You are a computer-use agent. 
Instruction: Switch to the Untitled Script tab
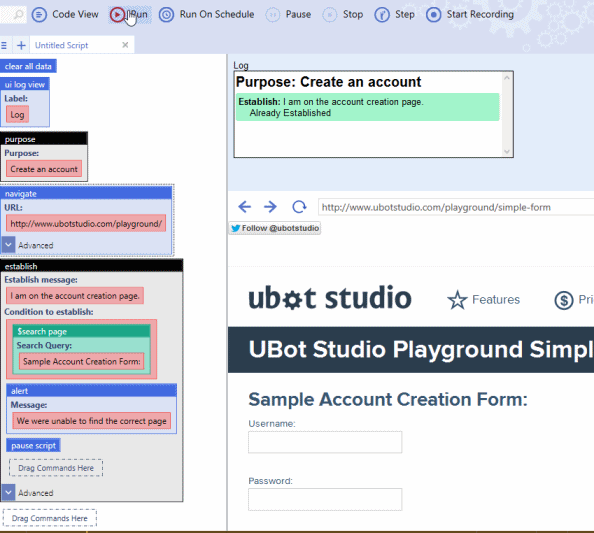tap(61, 45)
